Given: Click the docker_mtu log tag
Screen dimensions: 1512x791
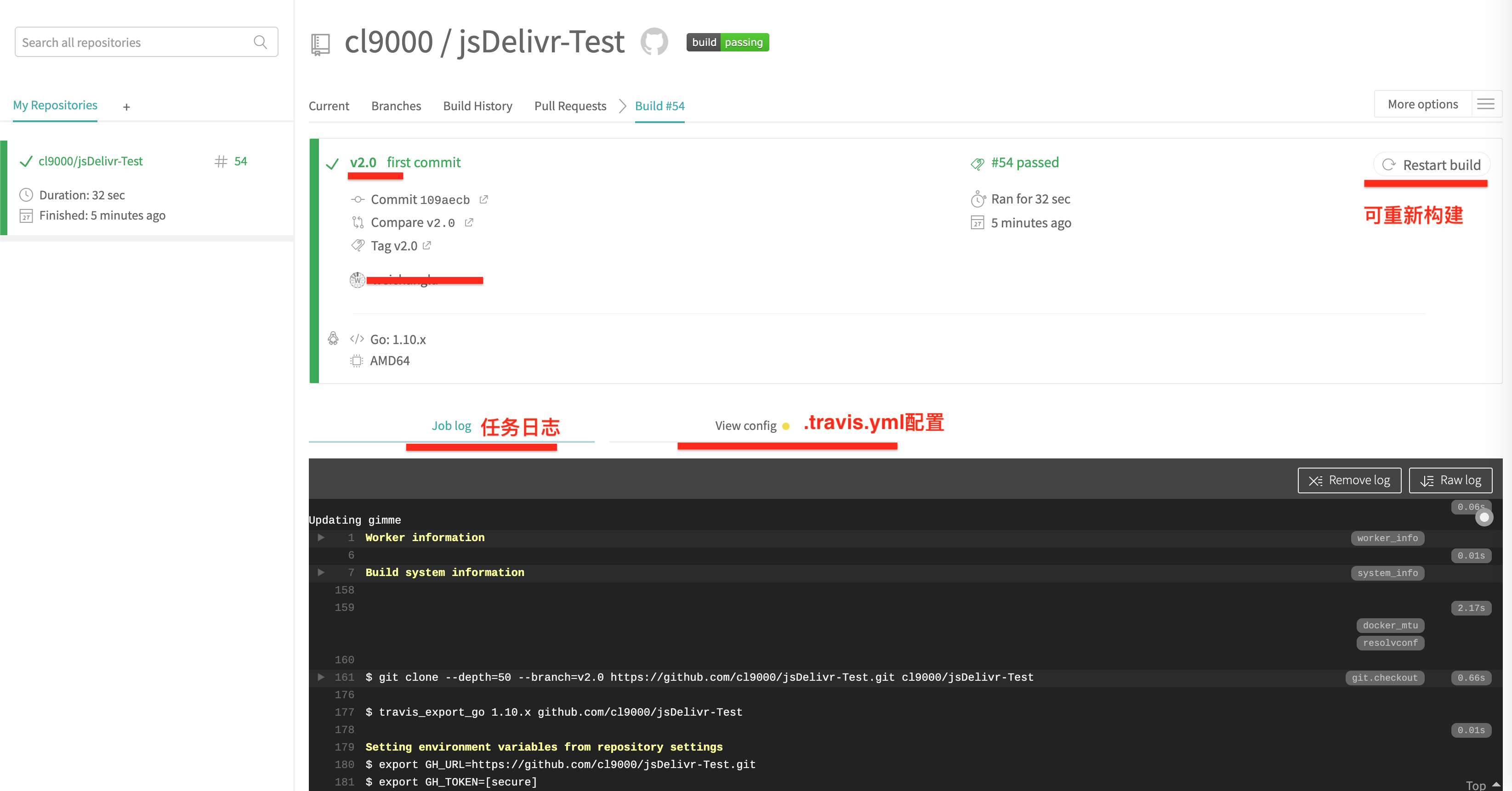Looking at the screenshot, I should point(1390,626).
